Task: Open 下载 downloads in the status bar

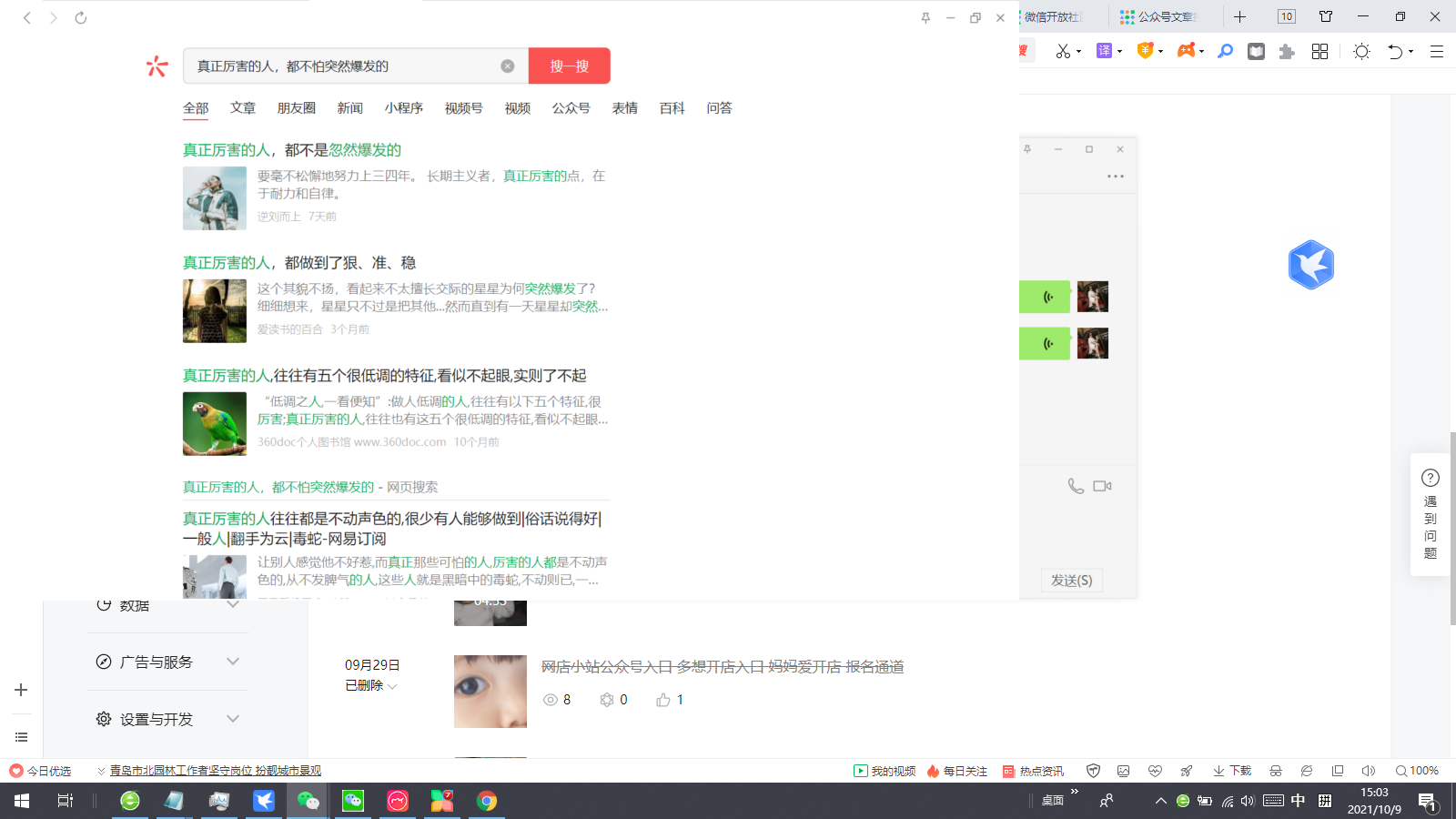Action: point(1233,771)
